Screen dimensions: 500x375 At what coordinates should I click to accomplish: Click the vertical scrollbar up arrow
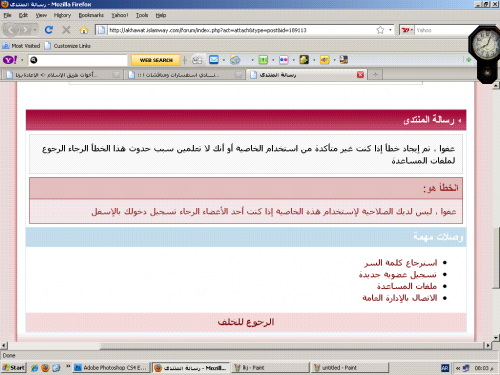click(x=496, y=86)
